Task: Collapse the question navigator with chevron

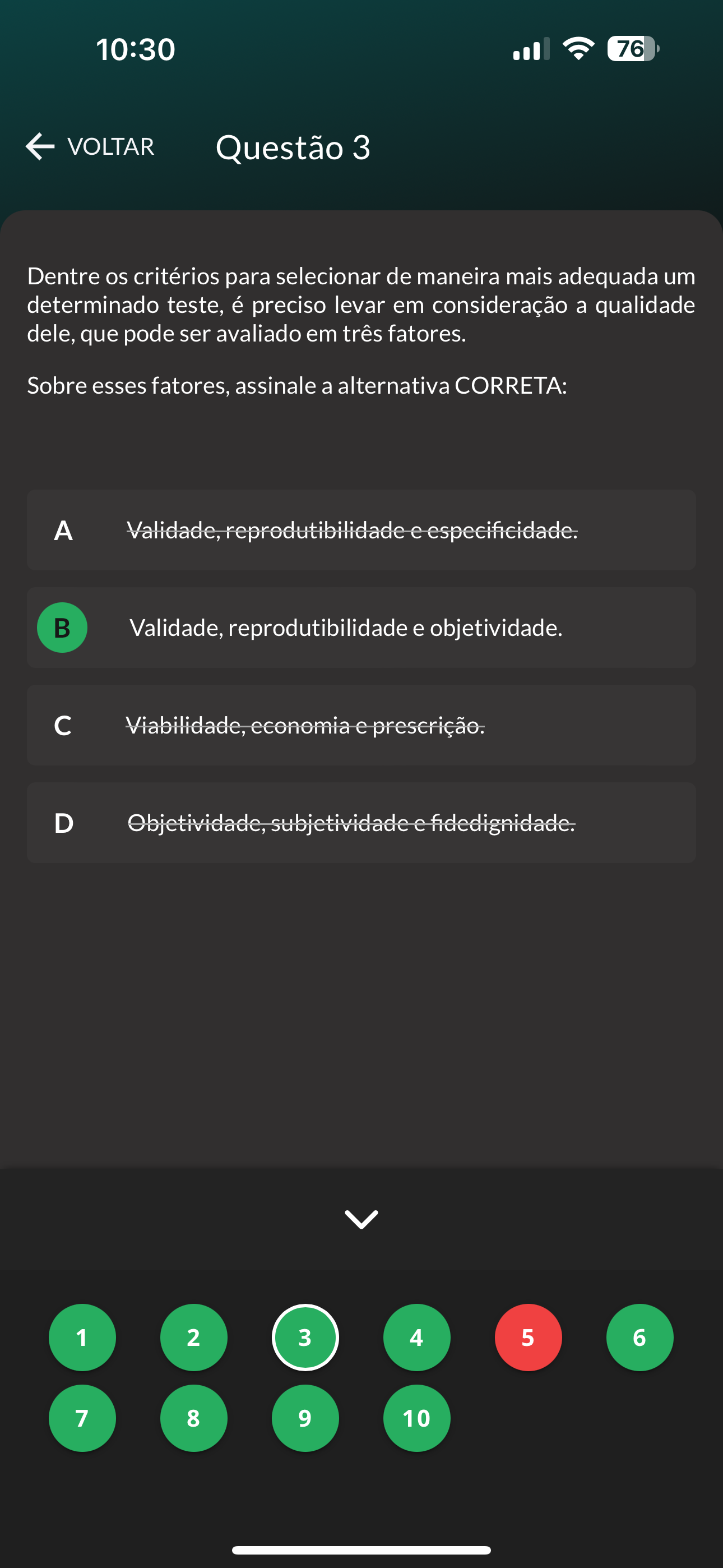Action: 361,1219
